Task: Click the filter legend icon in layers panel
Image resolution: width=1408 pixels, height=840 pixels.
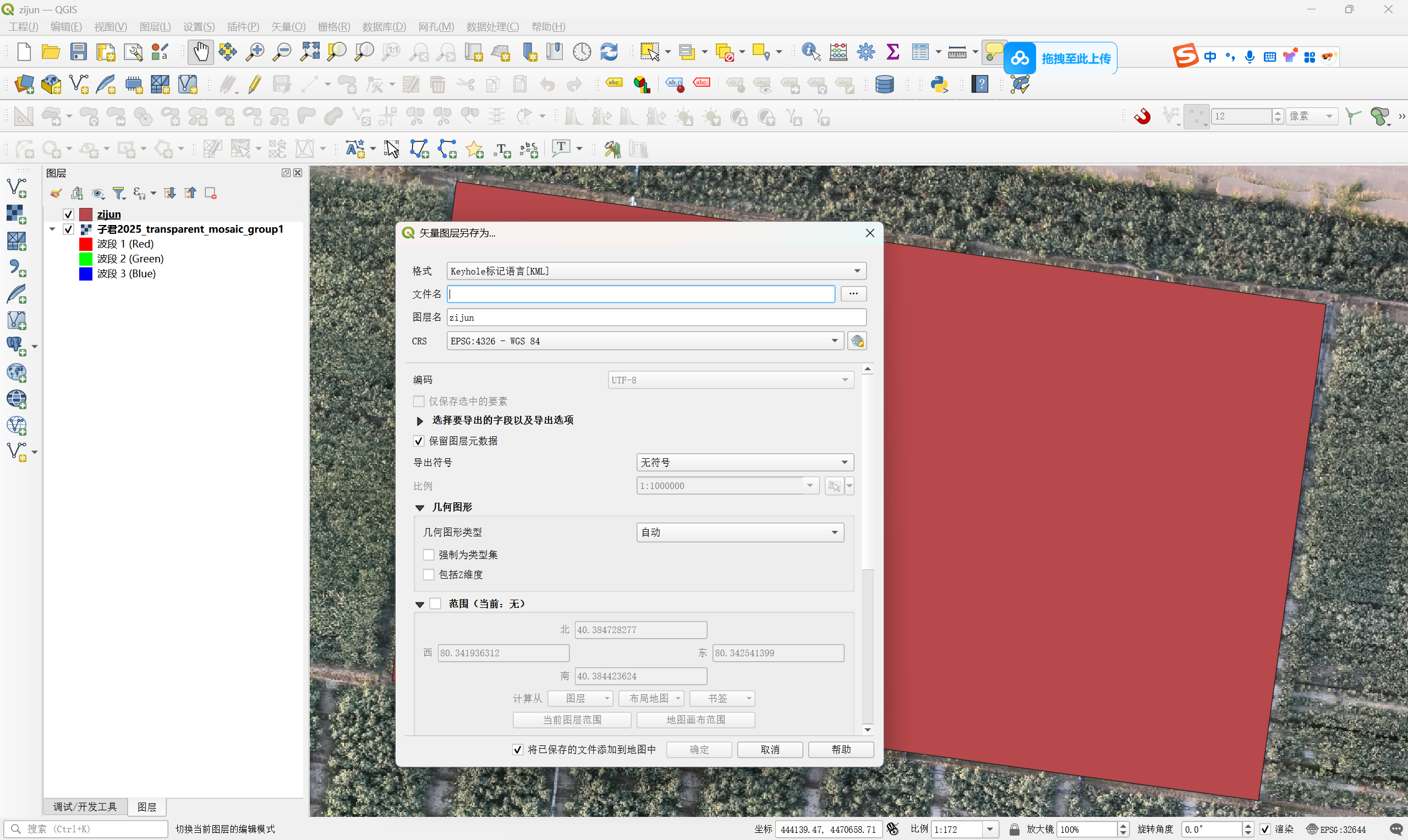Action: pyautogui.click(x=118, y=194)
